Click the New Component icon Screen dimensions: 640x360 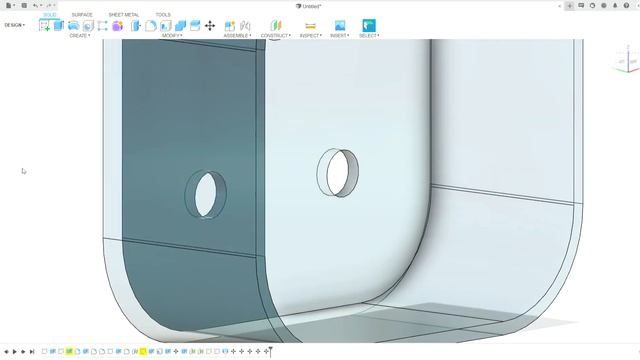230,26
